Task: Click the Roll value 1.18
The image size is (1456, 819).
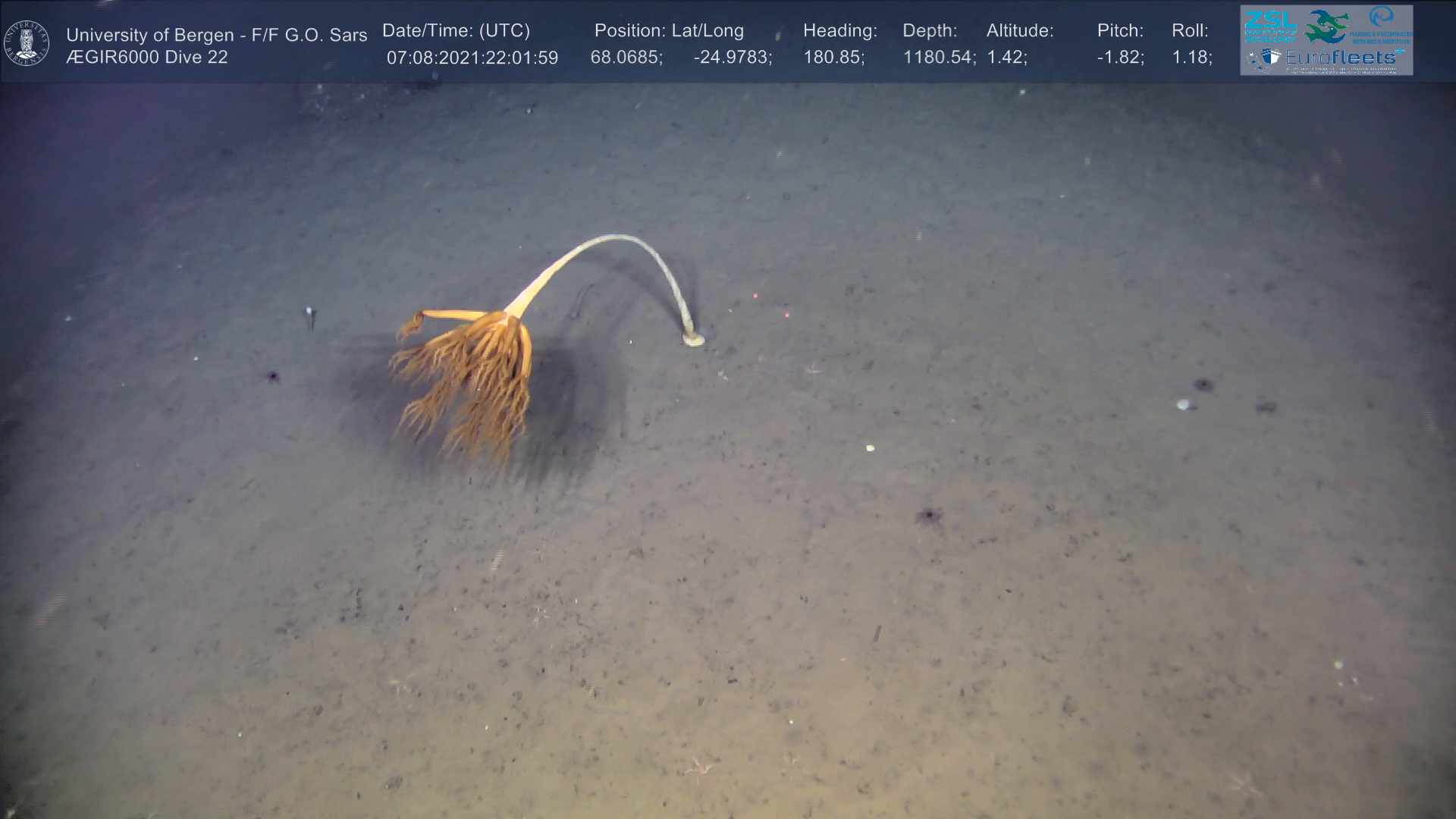Action: coord(1191,58)
